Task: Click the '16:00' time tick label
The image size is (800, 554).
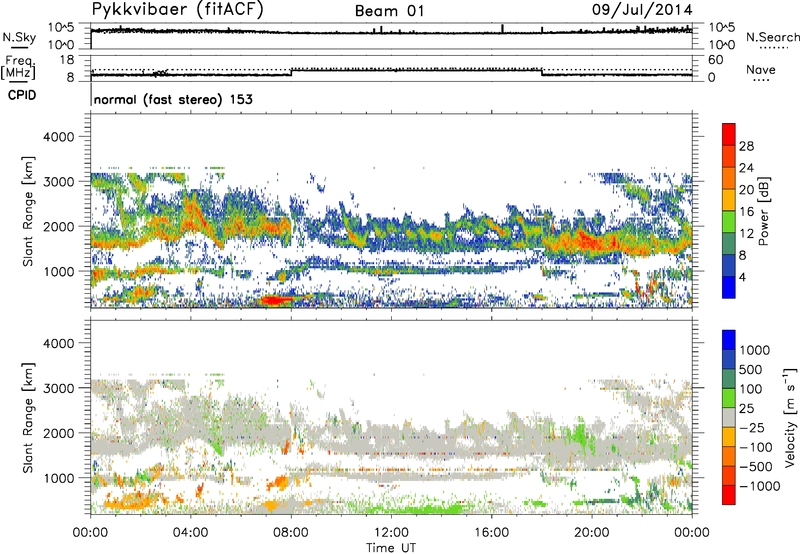Action: pyautogui.click(x=491, y=533)
